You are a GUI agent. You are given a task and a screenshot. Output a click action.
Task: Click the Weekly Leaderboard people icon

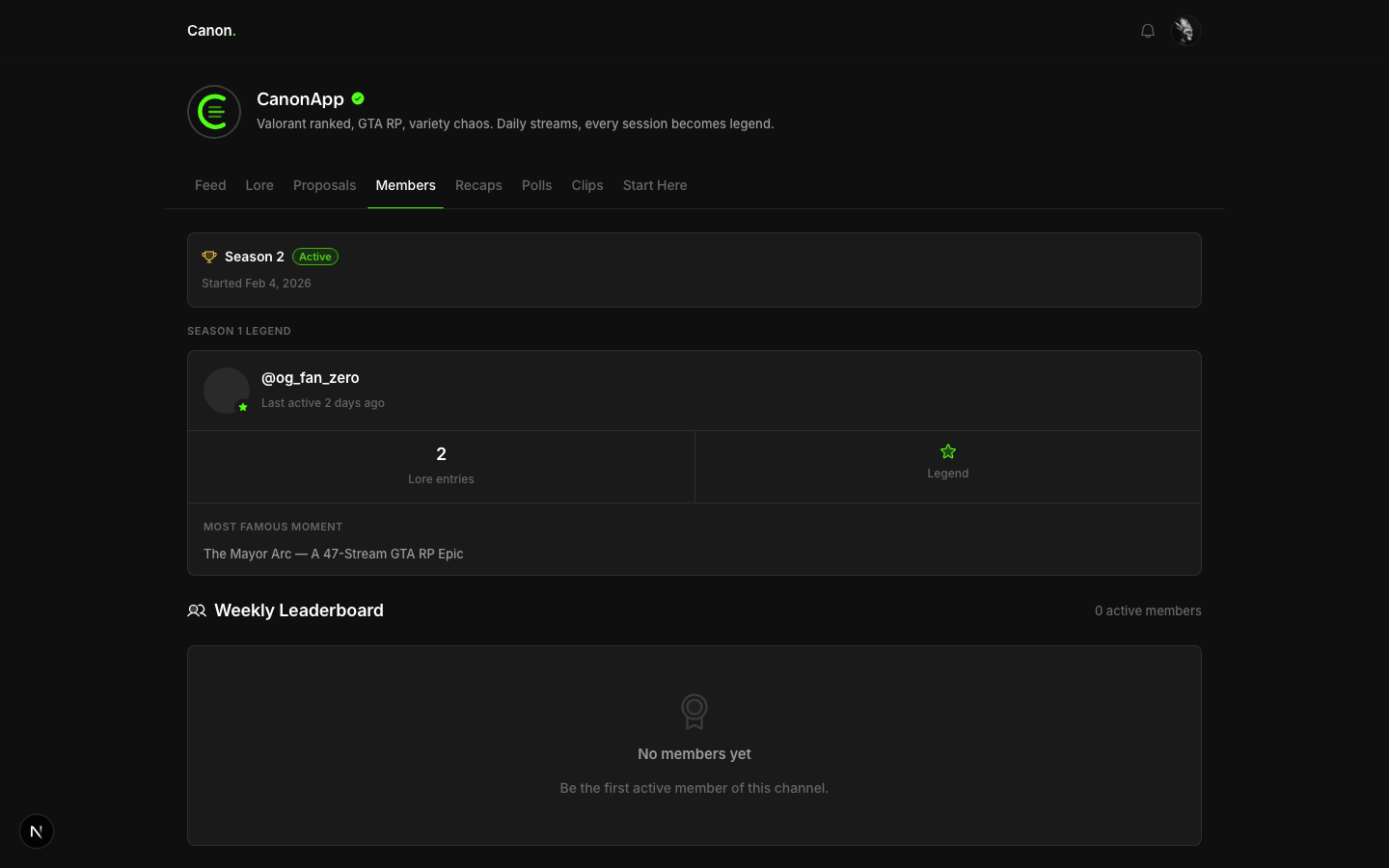coord(197,610)
